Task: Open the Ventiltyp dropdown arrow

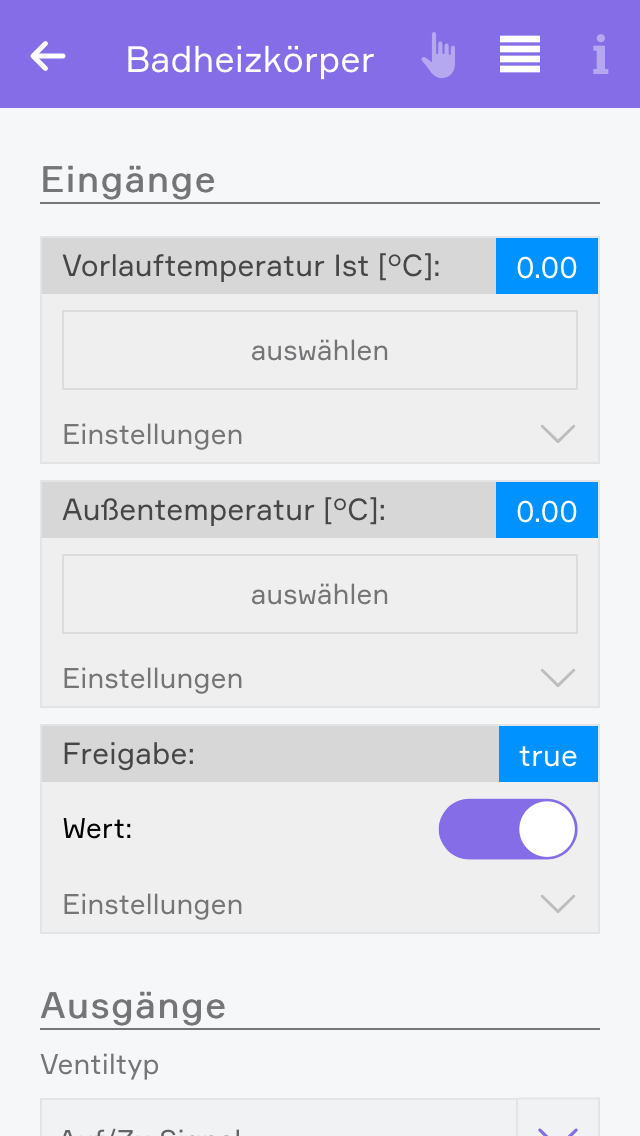Action: (x=558, y=1124)
